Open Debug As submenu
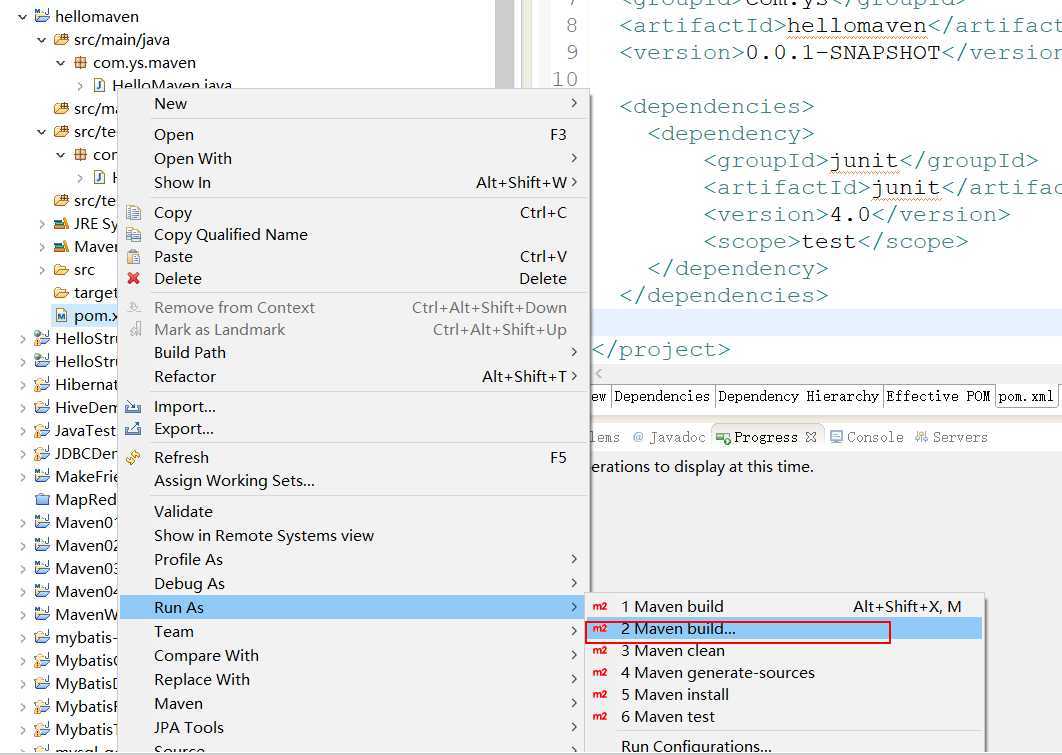 [354, 584]
